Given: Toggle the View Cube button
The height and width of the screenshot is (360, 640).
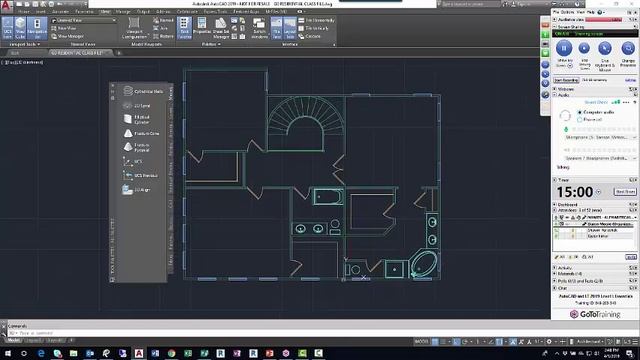Looking at the screenshot, I should tap(20, 28).
